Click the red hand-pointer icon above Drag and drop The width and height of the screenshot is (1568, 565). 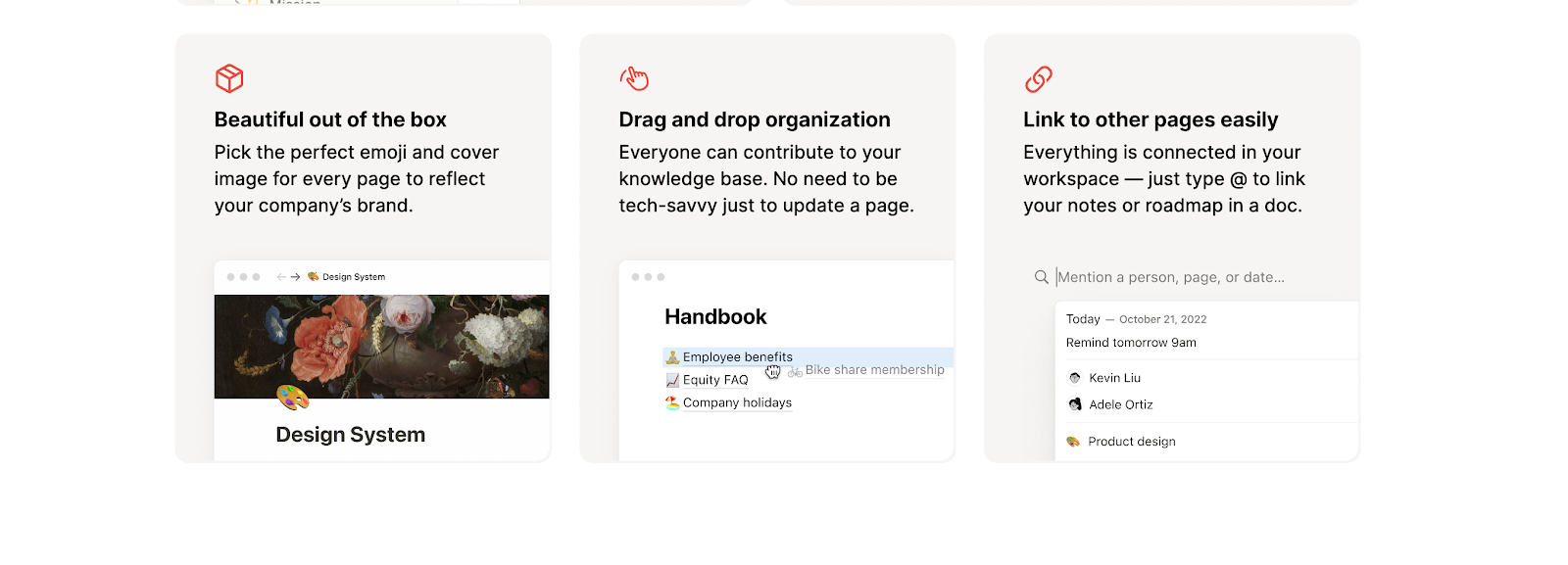(634, 78)
